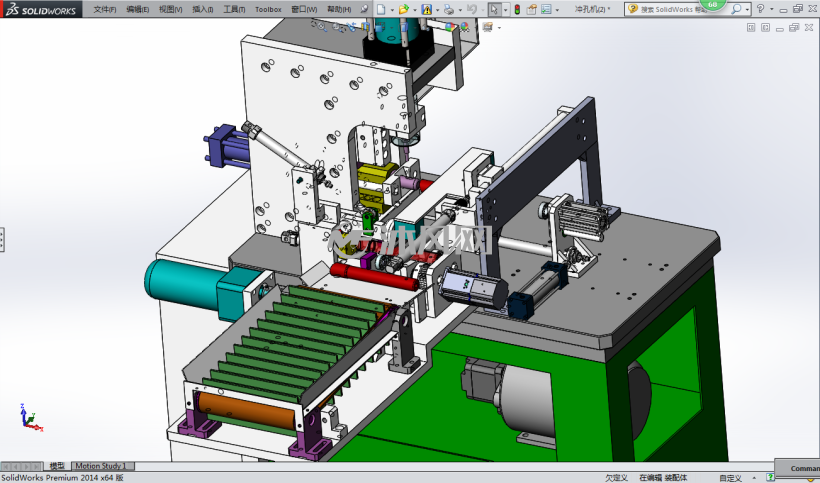
Task: Click the search magnifier icon
Action: (x=736, y=9)
